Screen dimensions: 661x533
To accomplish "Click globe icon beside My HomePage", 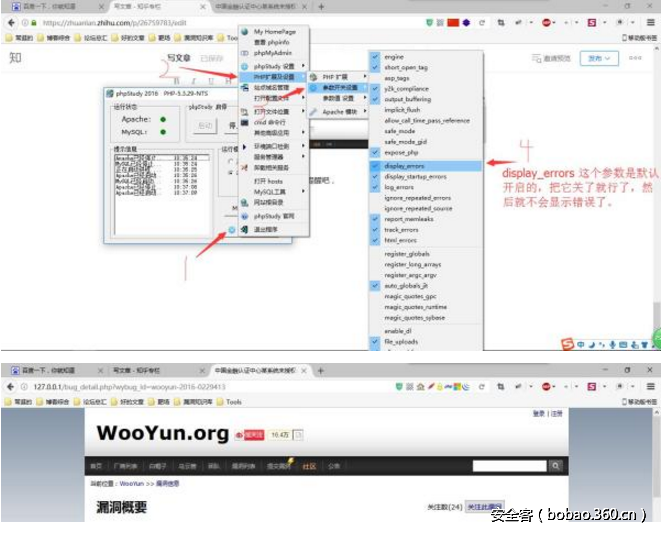I will (x=245, y=32).
